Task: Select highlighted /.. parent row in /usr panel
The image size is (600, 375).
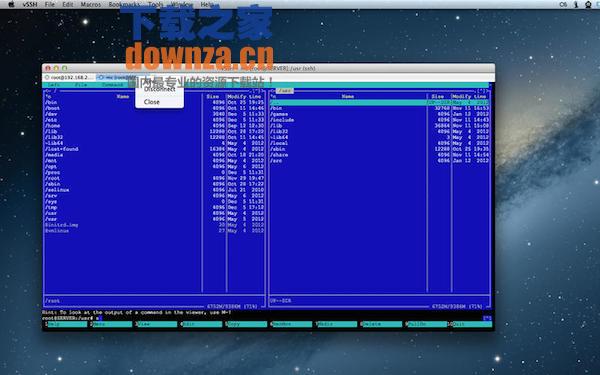Action: [x=379, y=103]
